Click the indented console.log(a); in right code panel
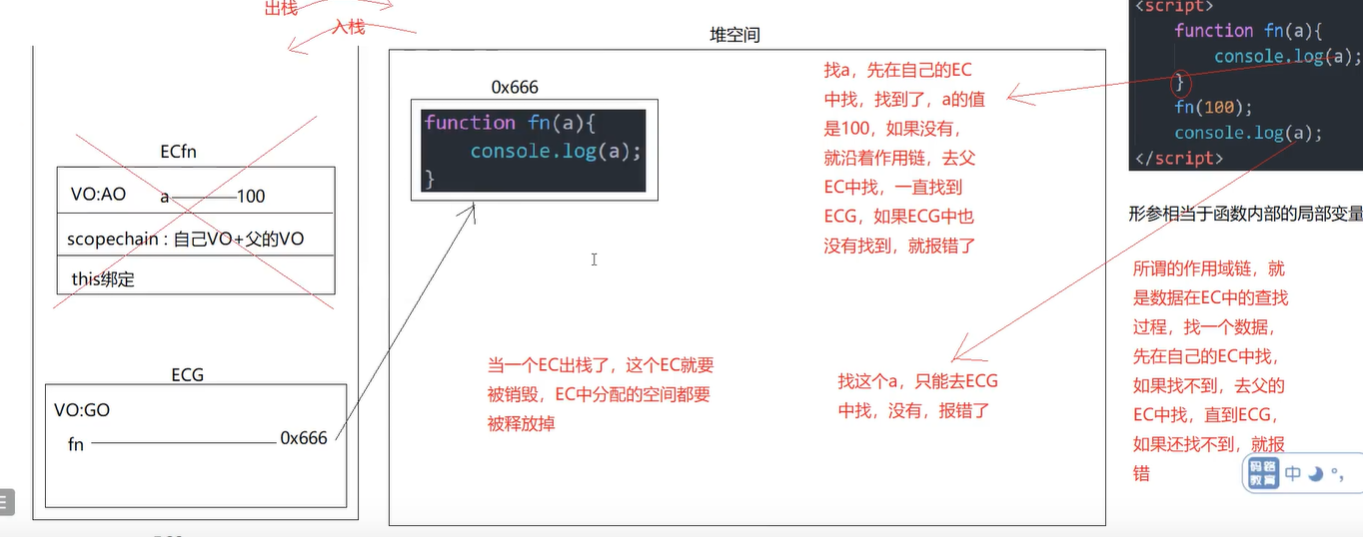 point(1288,56)
